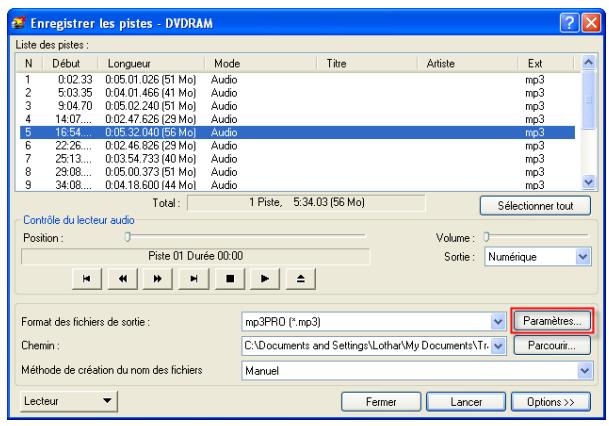609x426 pixels.
Task: Select track 2 starting at 5:03.35
Action: pyautogui.click(x=298, y=93)
